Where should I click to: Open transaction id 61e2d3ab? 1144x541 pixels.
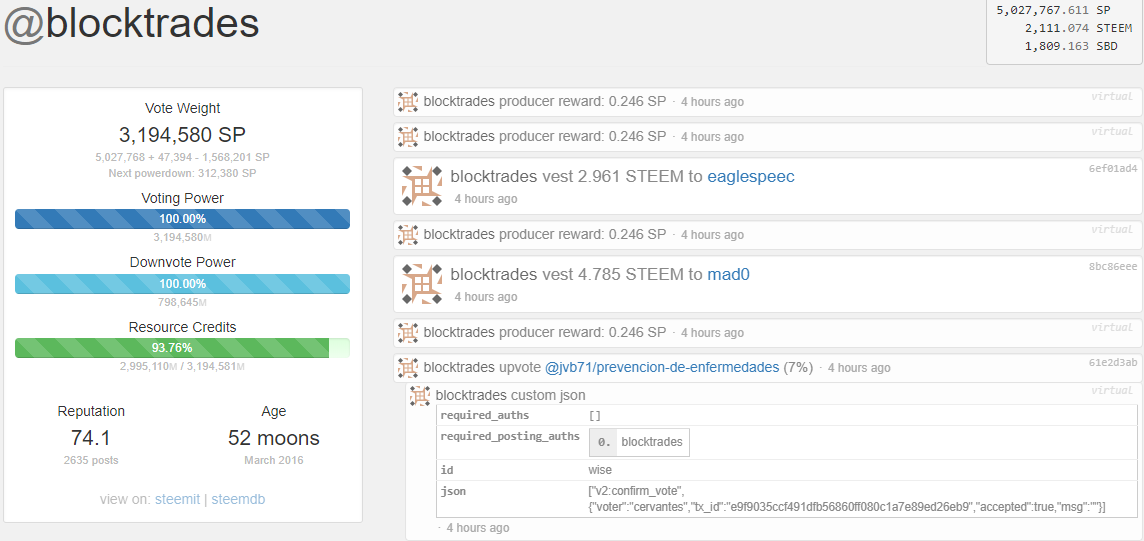[x=1113, y=362]
